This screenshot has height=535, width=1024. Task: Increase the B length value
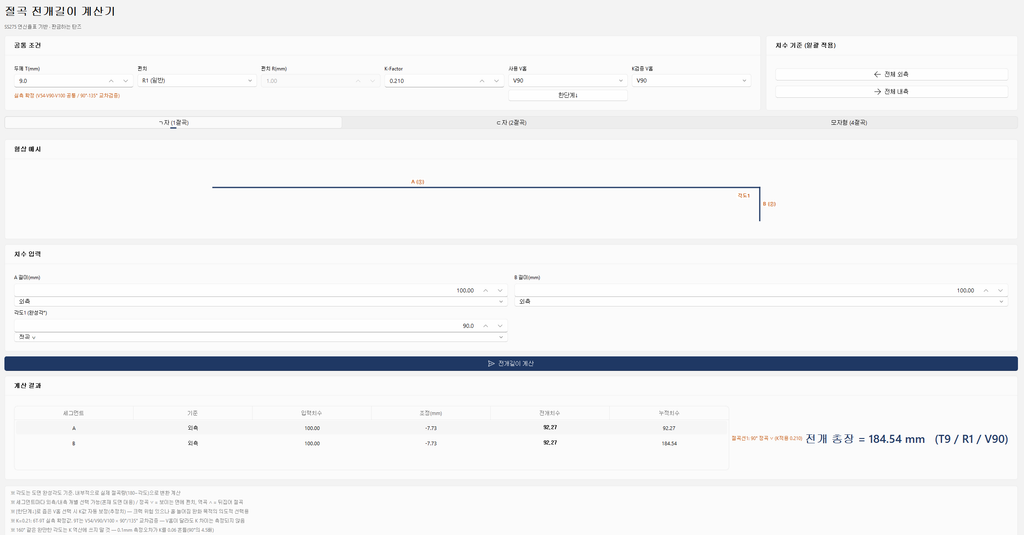[985, 291]
